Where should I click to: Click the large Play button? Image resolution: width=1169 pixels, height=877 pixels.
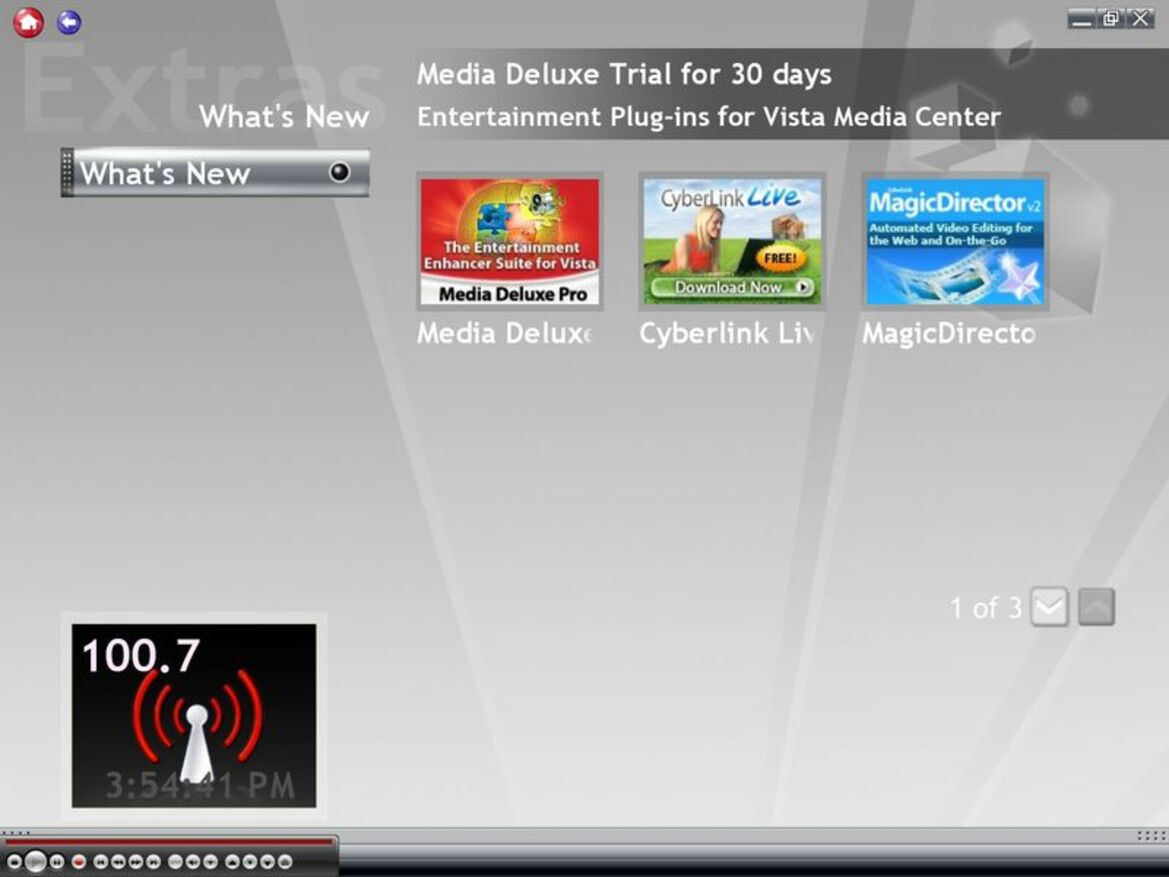pos(35,862)
